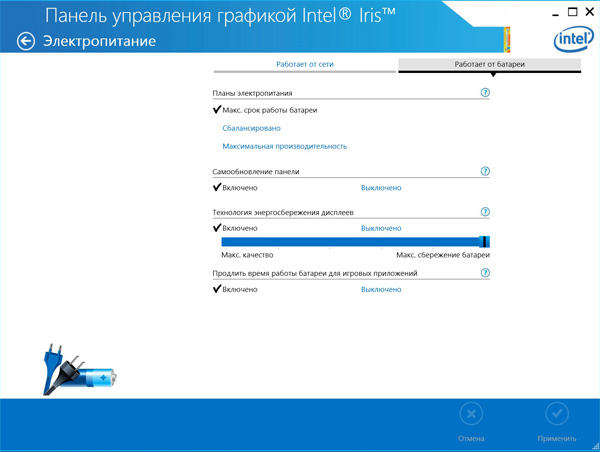Disable Самообновление панели with Выключено
The width and height of the screenshot is (600, 452).
click(380, 188)
